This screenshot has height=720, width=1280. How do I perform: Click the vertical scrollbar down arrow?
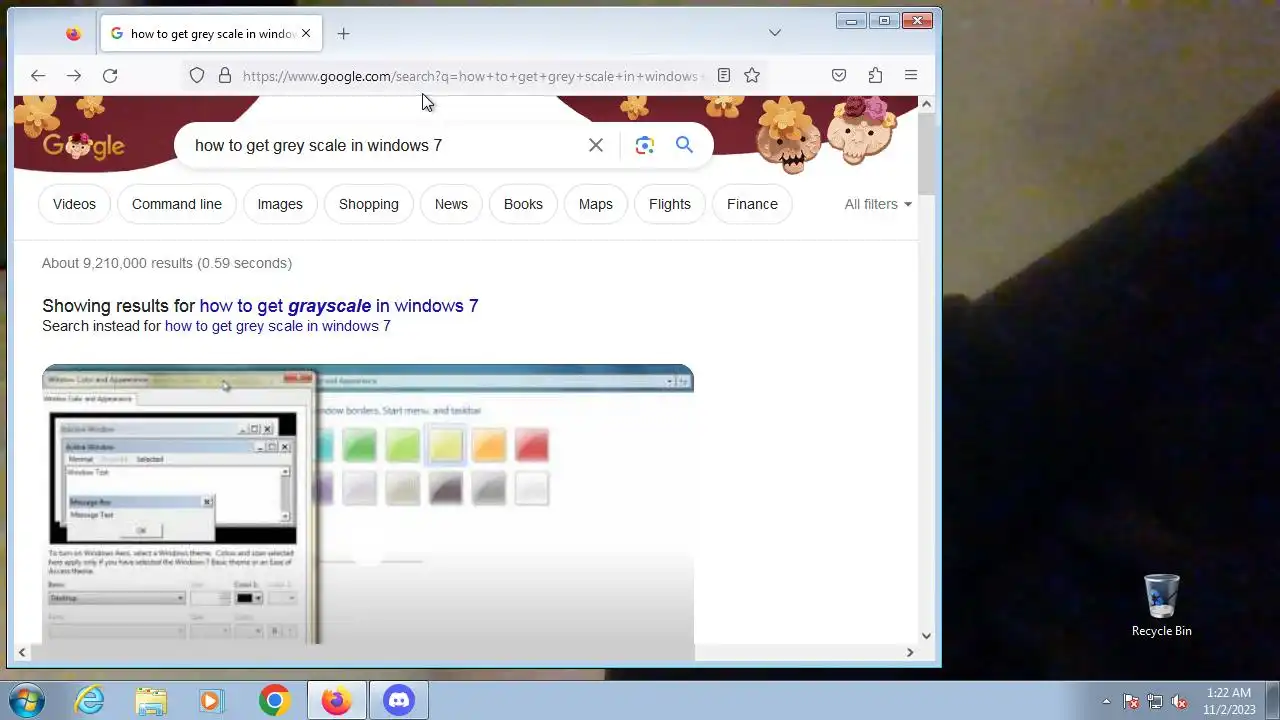pos(926,635)
